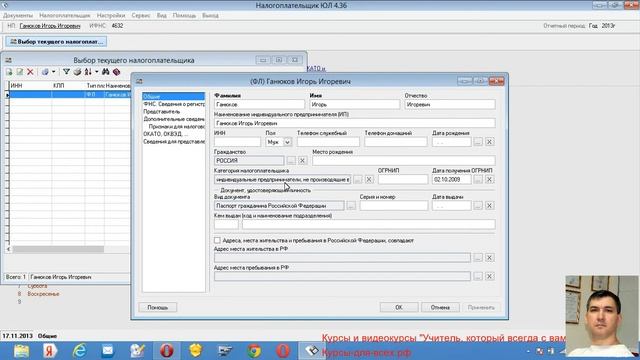Click the Помощь button
The width and height of the screenshot is (640, 360).
pyautogui.click(x=158, y=307)
